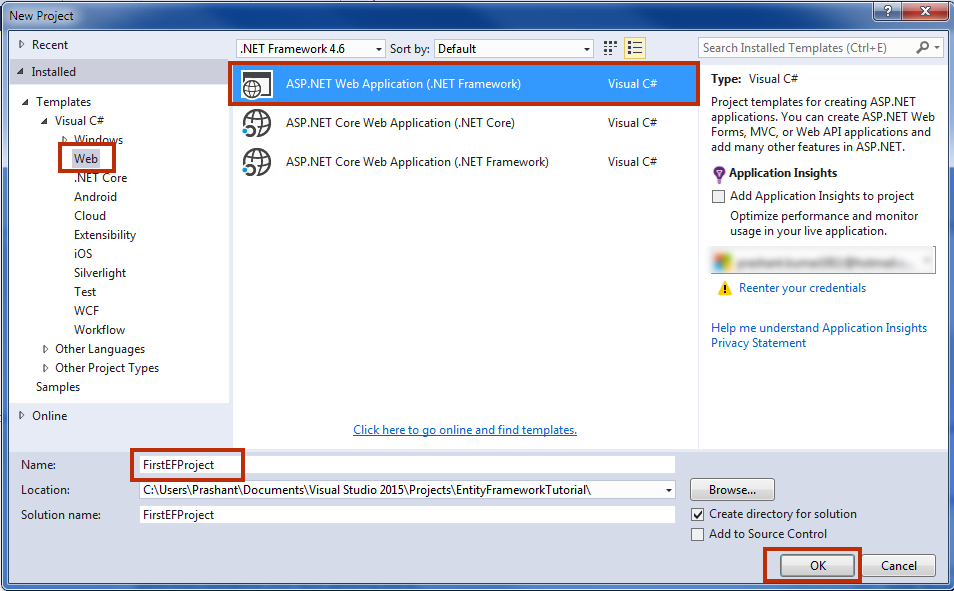Expand the Windows template node

click(x=64, y=139)
